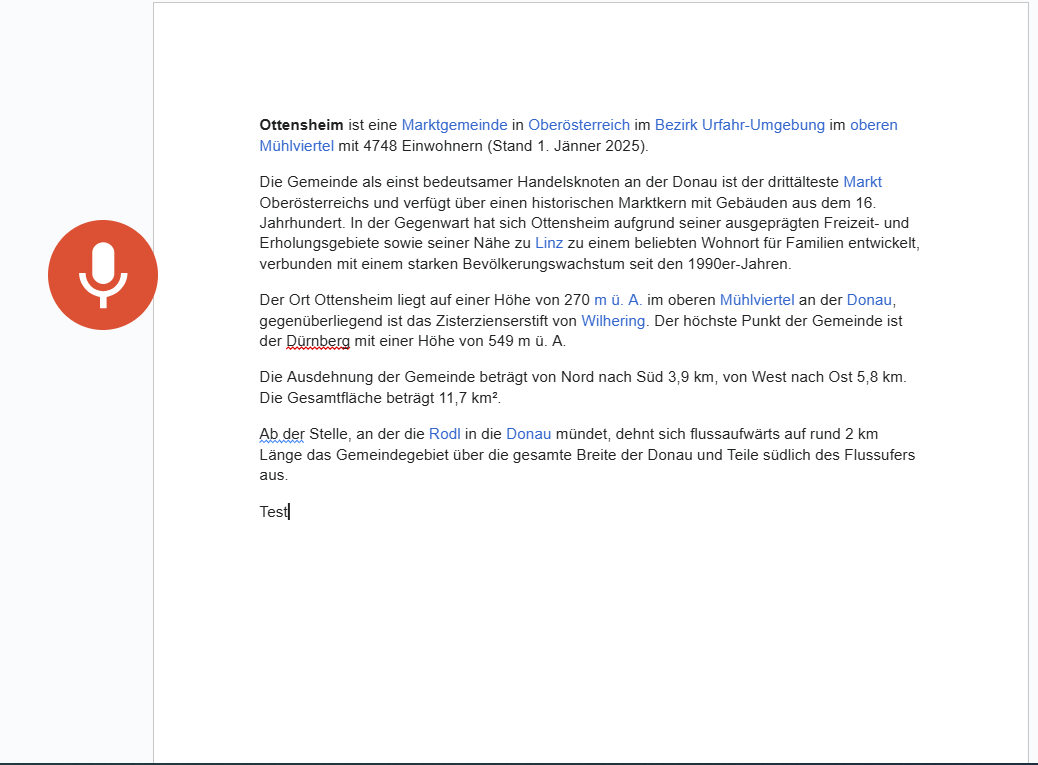Place cursor after the word Test
The width and height of the screenshot is (1038, 765).
click(287, 512)
